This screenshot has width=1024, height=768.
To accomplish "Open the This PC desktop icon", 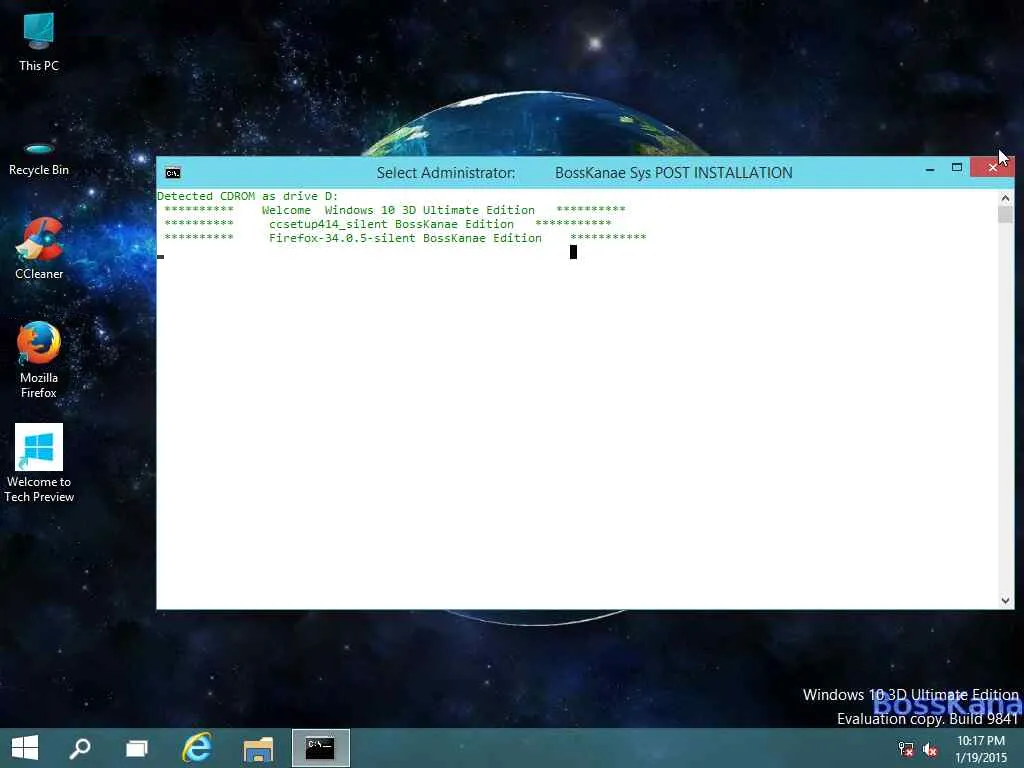I will click(39, 41).
